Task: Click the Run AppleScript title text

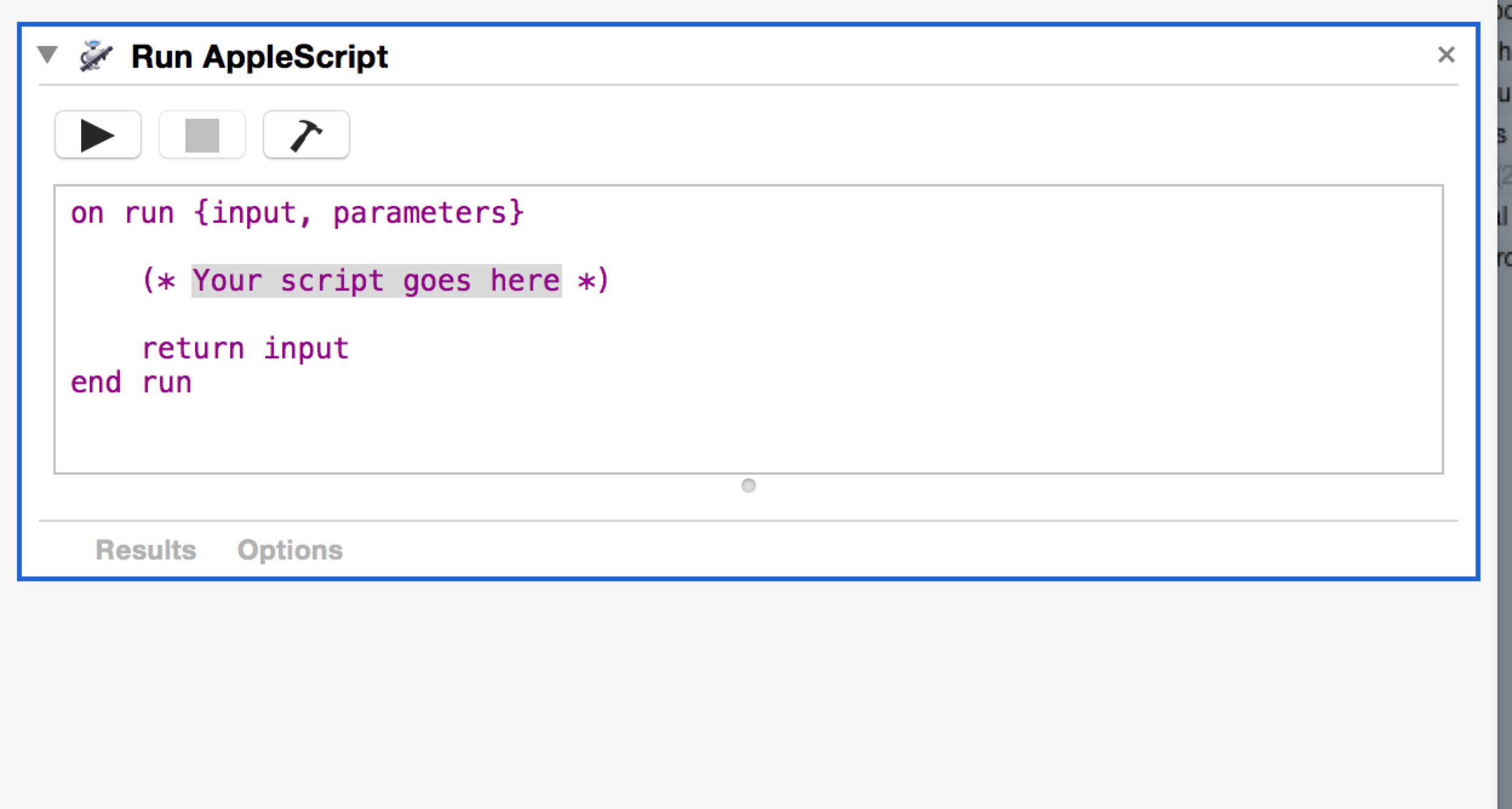Action: point(259,57)
